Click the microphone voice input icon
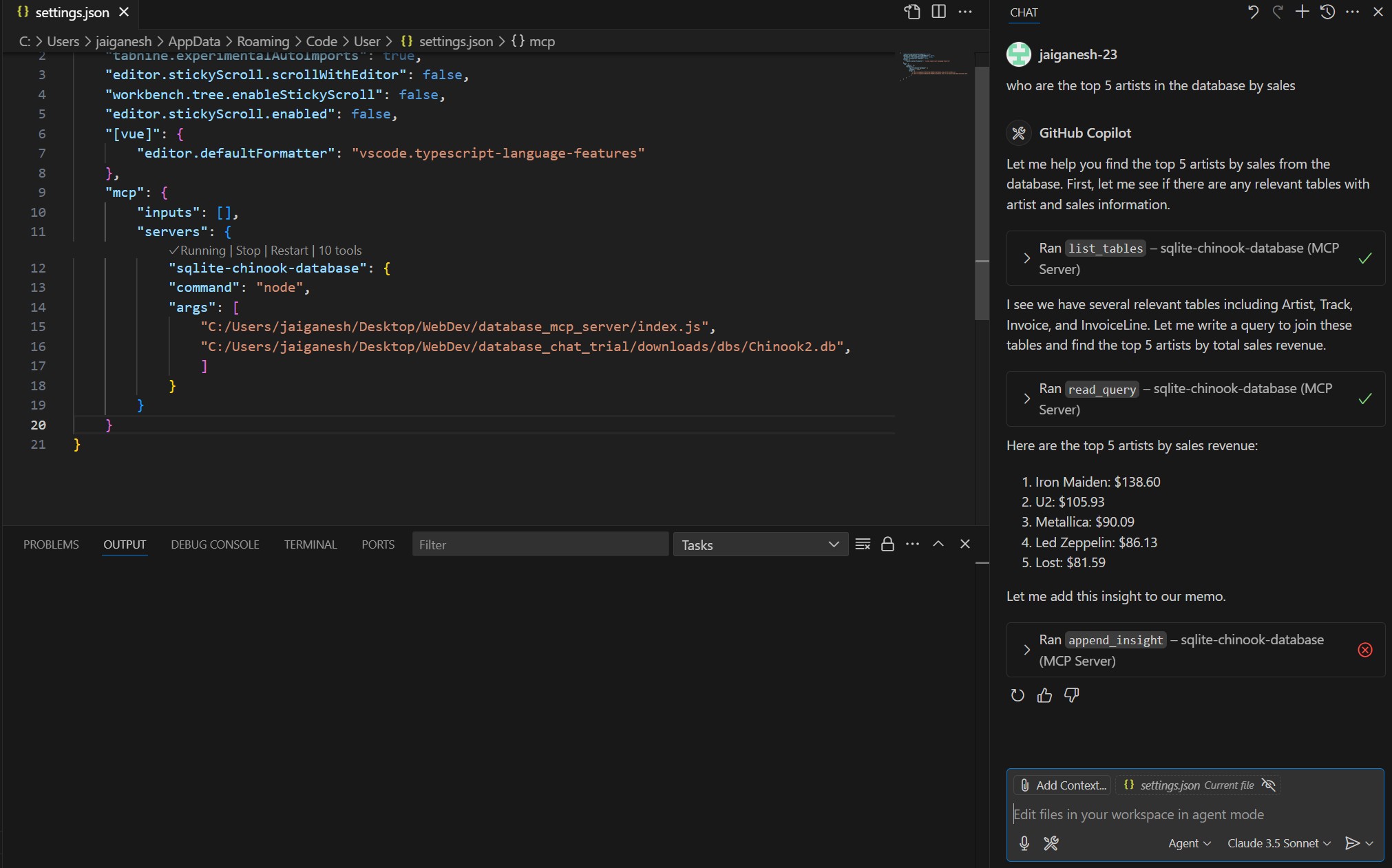Image resolution: width=1392 pixels, height=868 pixels. click(1024, 843)
